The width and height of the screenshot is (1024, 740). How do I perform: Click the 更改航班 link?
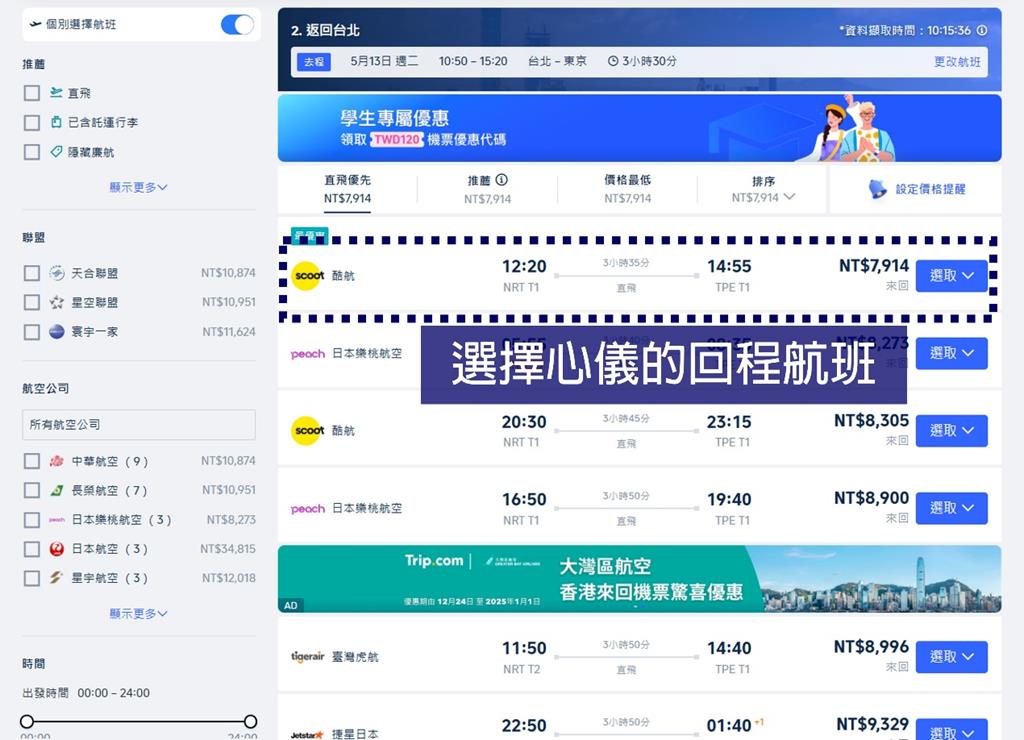coord(957,61)
